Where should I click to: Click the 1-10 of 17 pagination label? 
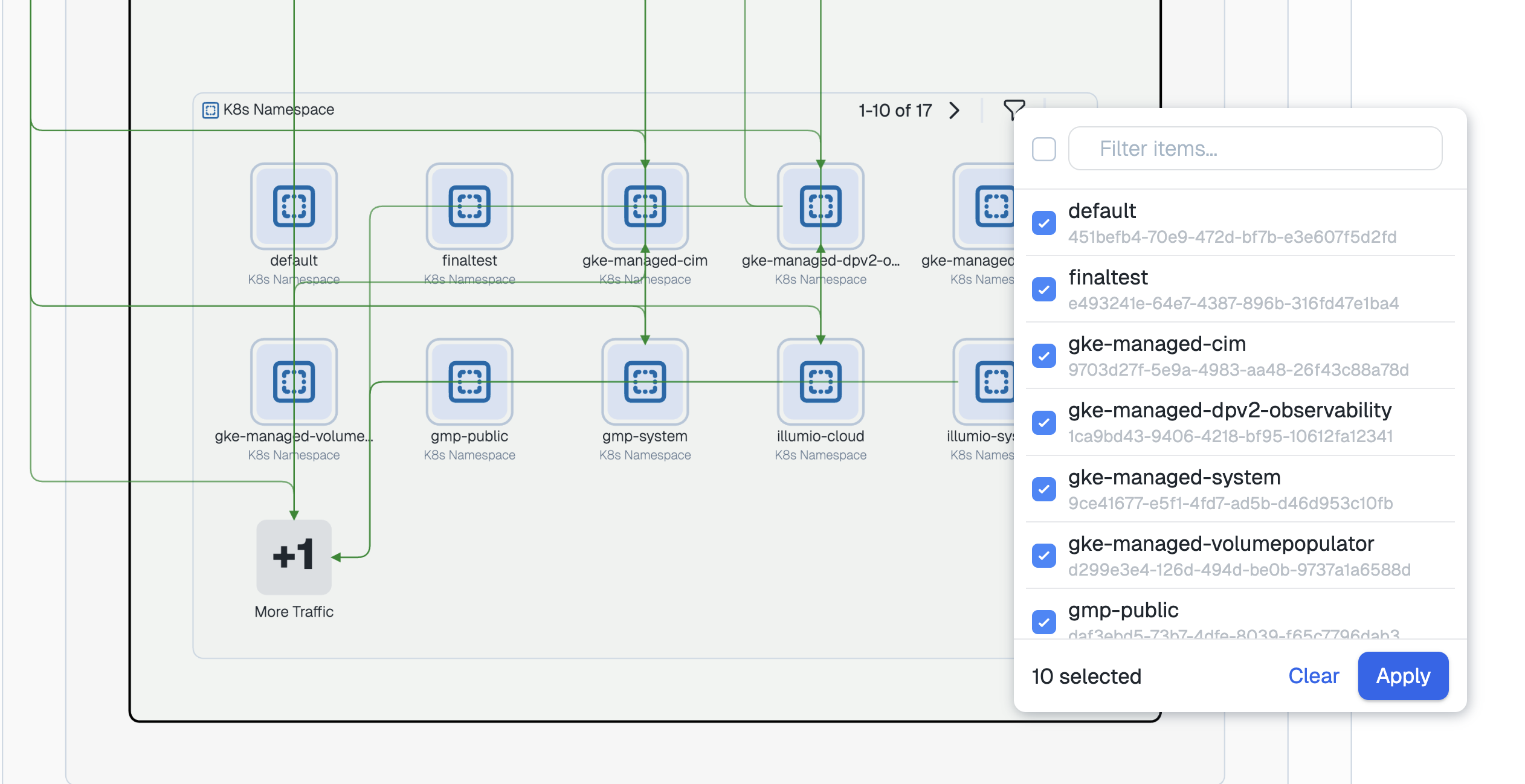pyautogui.click(x=895, y=110)
